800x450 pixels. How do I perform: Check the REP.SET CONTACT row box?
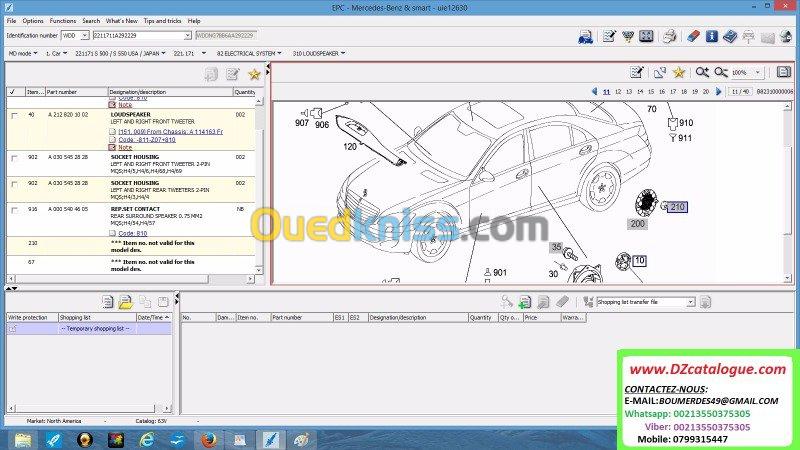[x=14, y=210]
